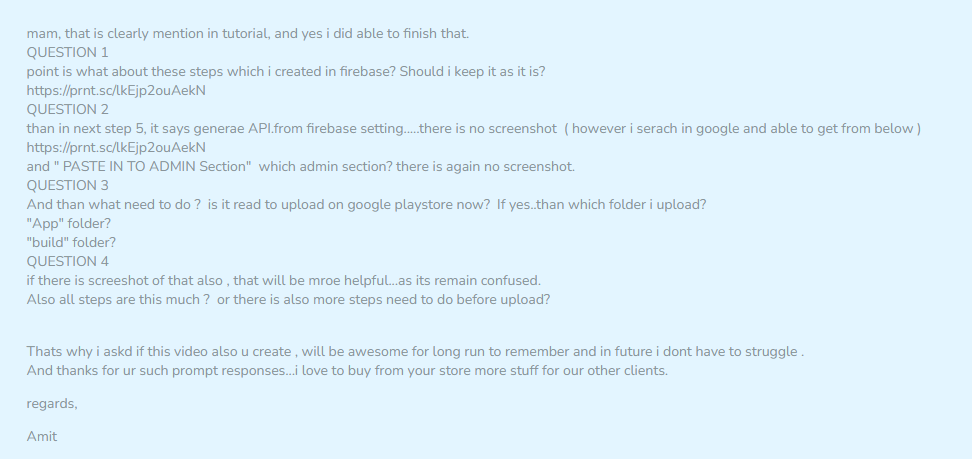Click the line starting "mam, that is clearly"
This screenshot has width=972, height=459.
click(248, 33)
